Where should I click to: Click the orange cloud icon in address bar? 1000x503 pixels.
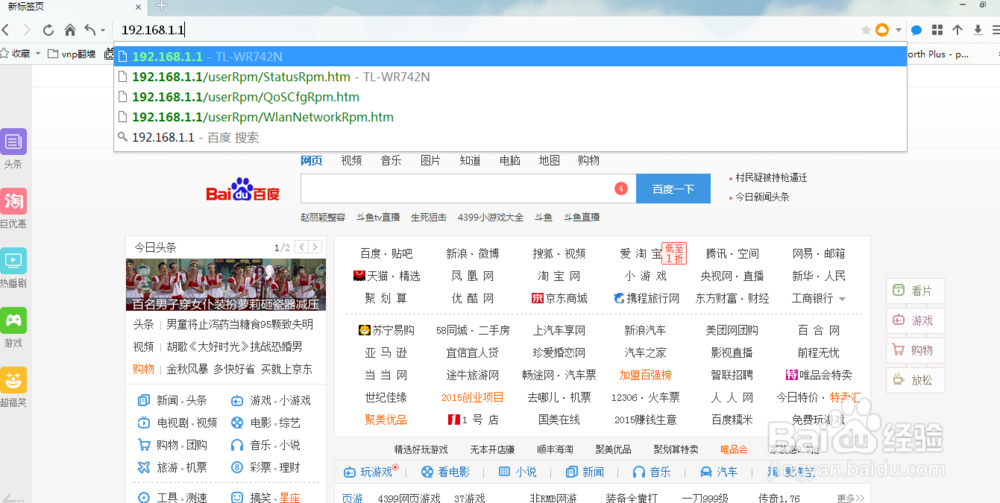[x=882, y=30]
